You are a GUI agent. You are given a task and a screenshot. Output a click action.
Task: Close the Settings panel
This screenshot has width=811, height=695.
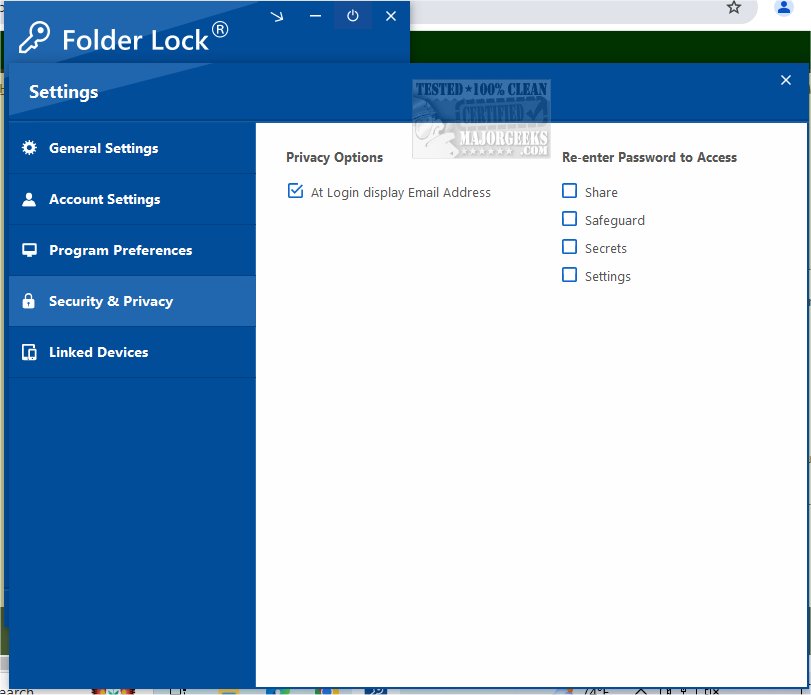pyautogui.click(x=786, y=80)
